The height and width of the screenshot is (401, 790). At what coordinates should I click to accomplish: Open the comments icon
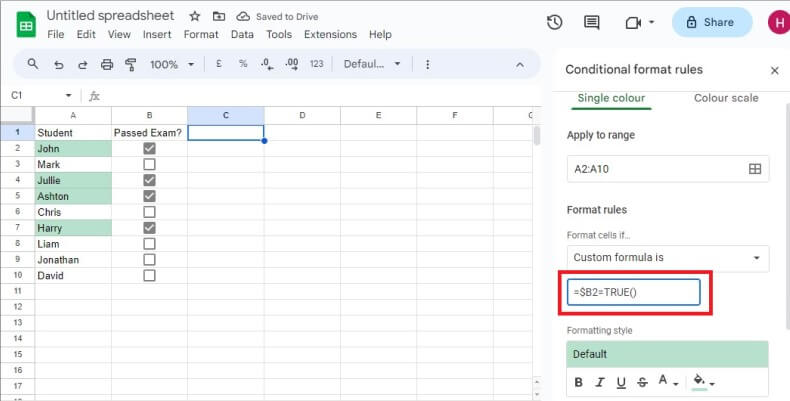pos(591,22)
